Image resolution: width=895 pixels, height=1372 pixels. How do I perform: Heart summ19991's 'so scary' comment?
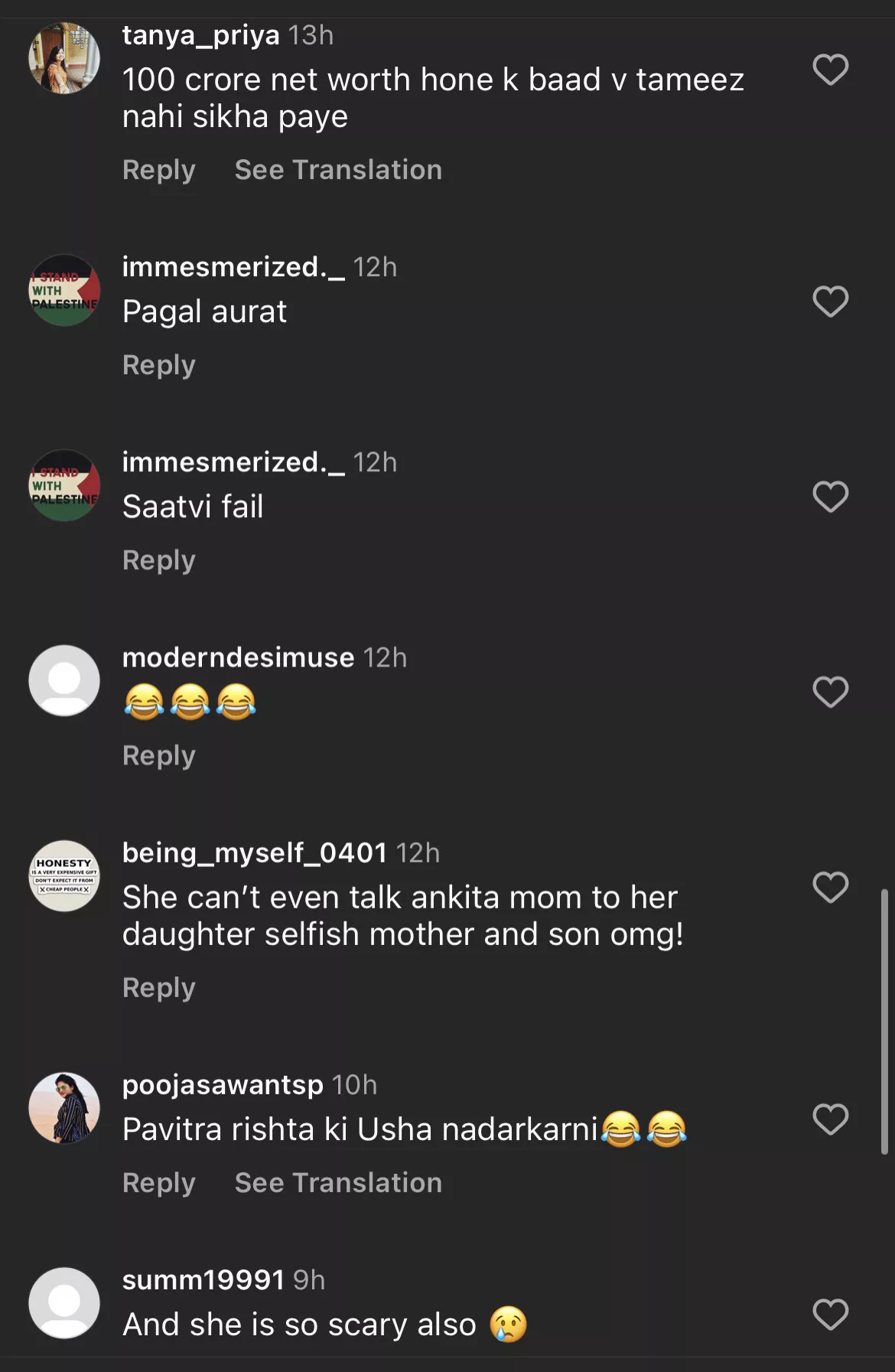pyautogui.click(x=830, y=1315)
